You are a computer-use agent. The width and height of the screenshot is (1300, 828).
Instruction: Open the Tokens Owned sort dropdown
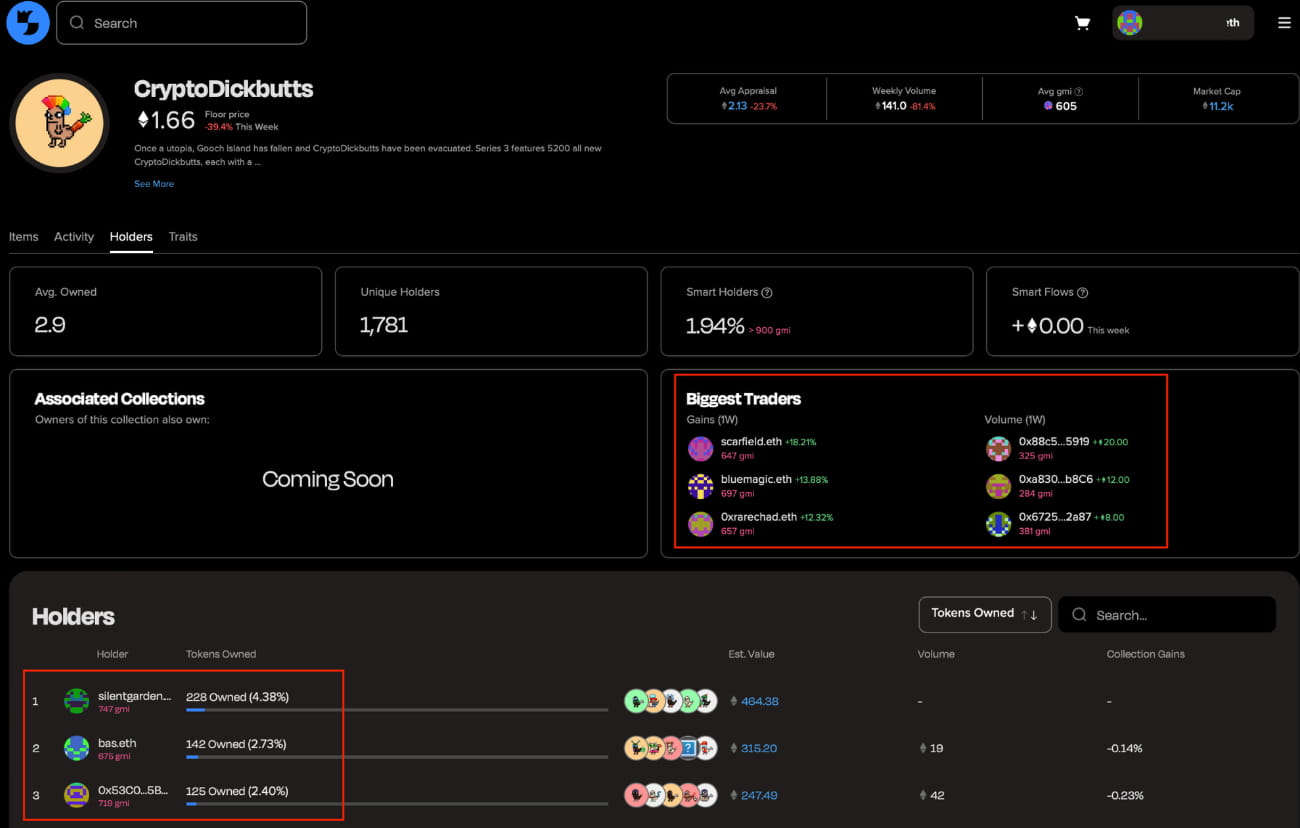tap(985, 614)
